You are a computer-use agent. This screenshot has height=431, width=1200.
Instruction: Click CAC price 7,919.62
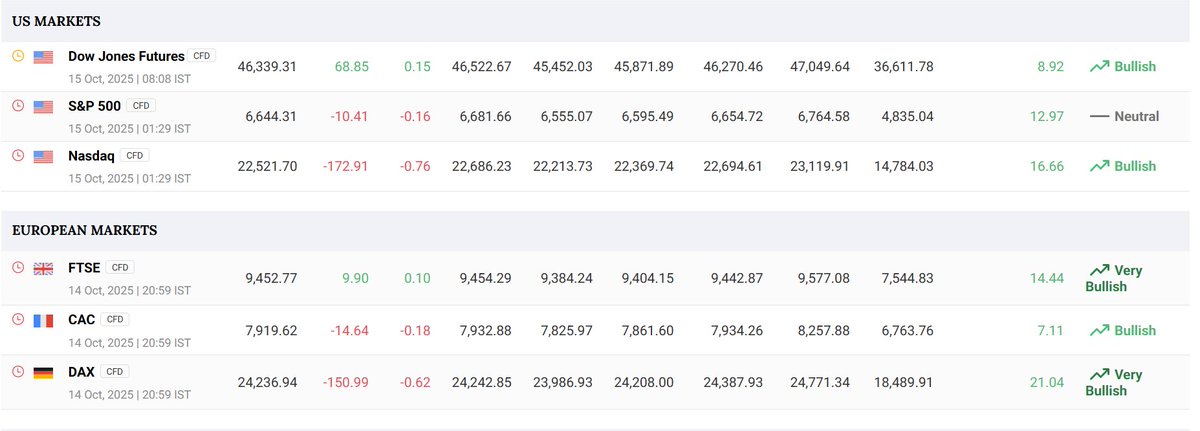point(271,330)
